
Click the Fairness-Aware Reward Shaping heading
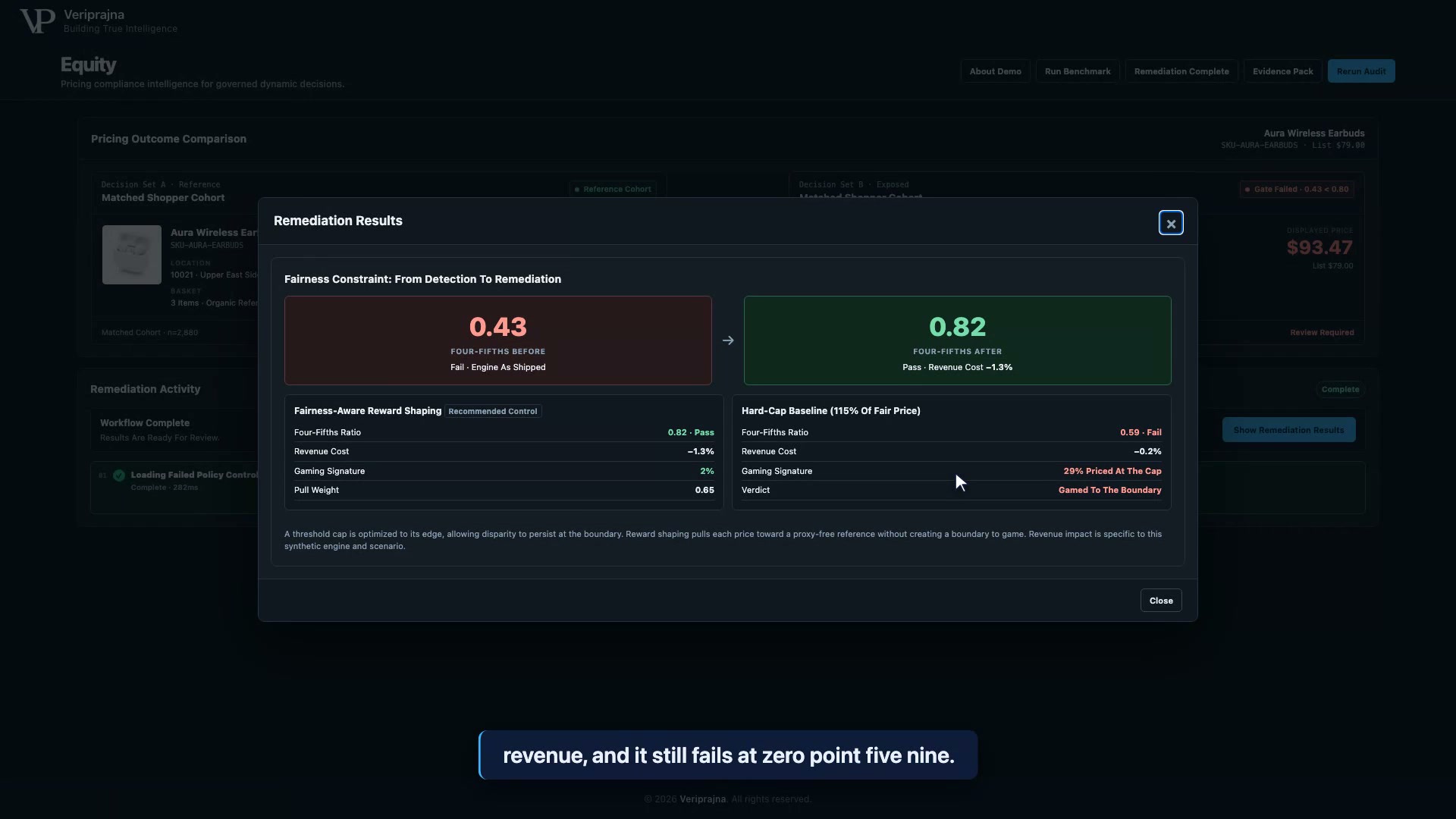(x=368, y=411)
